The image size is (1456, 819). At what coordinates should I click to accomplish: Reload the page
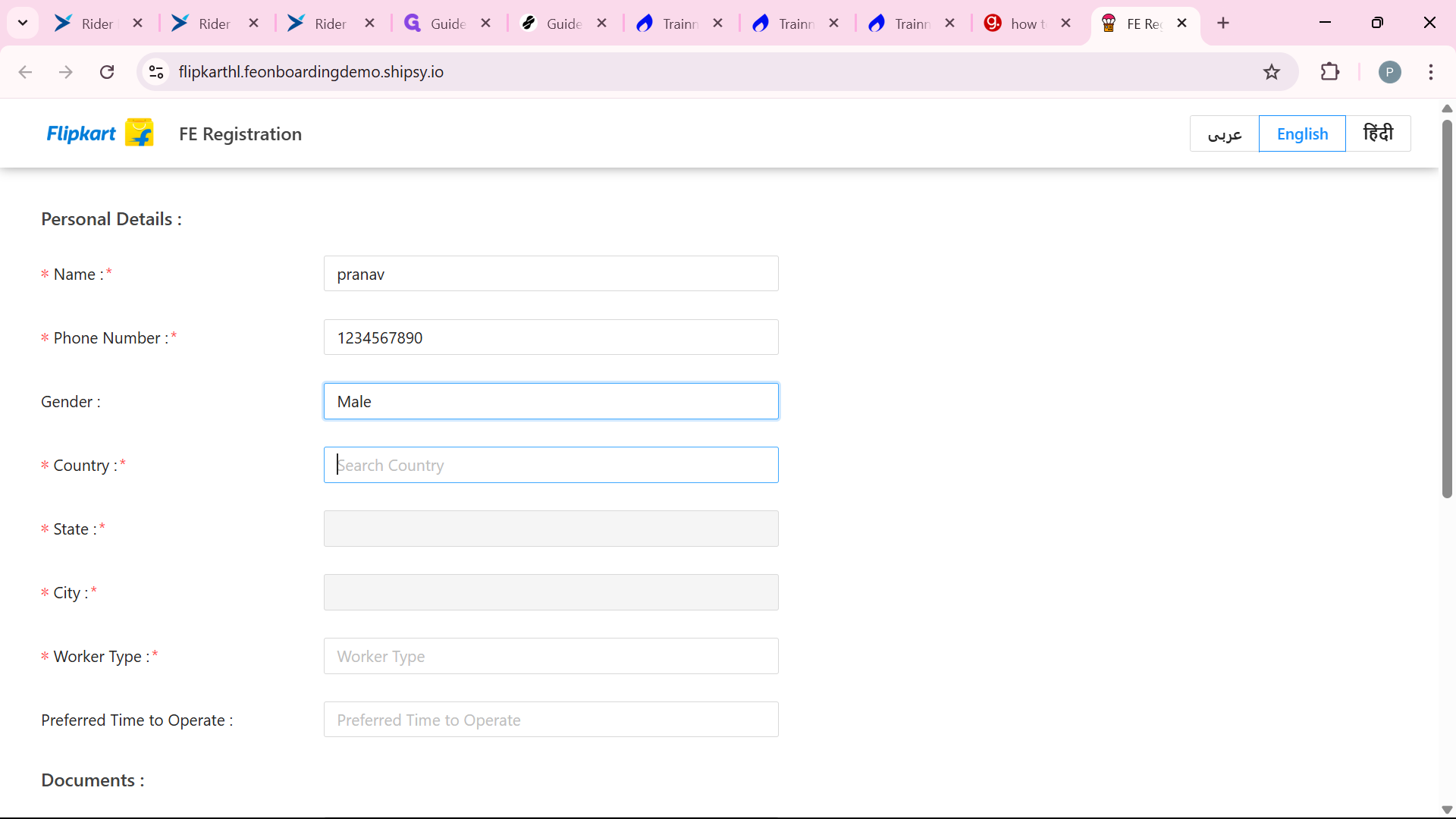(107, 72)
